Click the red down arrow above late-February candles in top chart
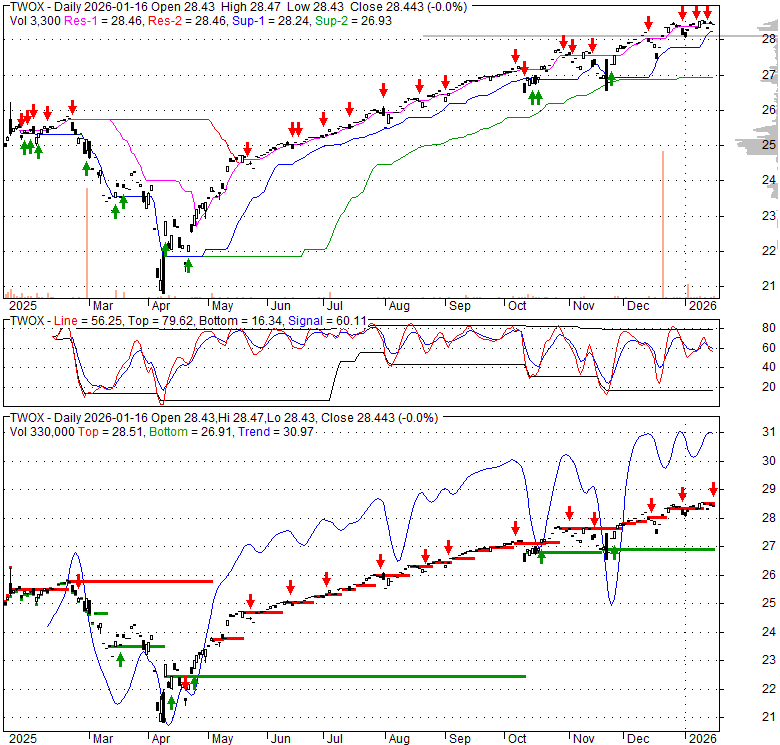The height and width of the screenshot is (745, 780). (x=72, y=106)
